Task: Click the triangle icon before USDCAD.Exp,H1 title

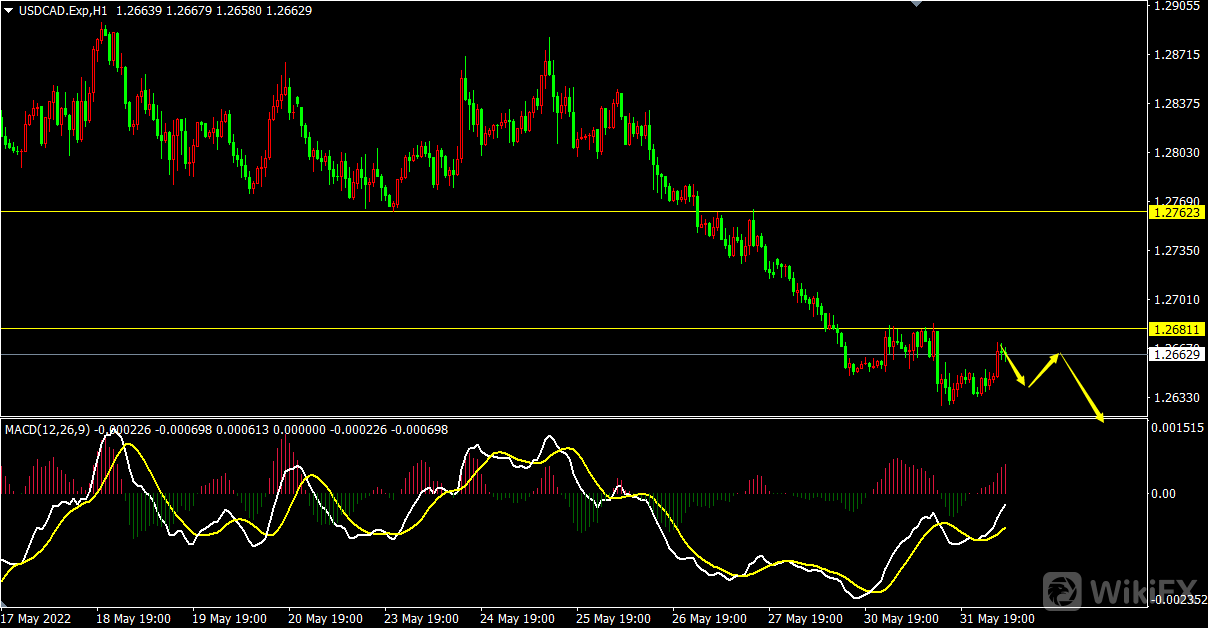Action: point(8,10)
